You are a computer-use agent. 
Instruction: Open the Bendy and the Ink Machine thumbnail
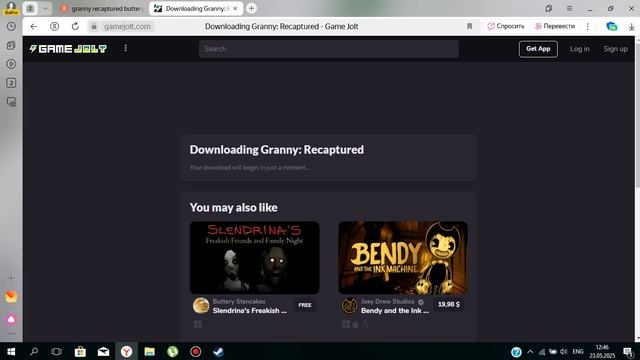coord(403,258)
